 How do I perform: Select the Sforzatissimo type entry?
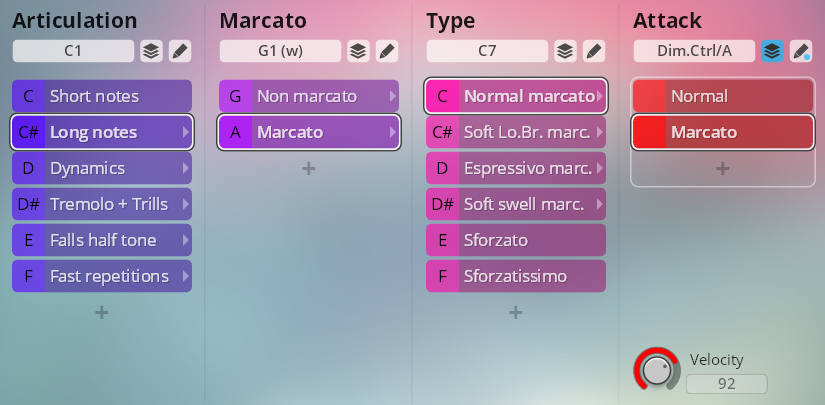click(515, 276)
